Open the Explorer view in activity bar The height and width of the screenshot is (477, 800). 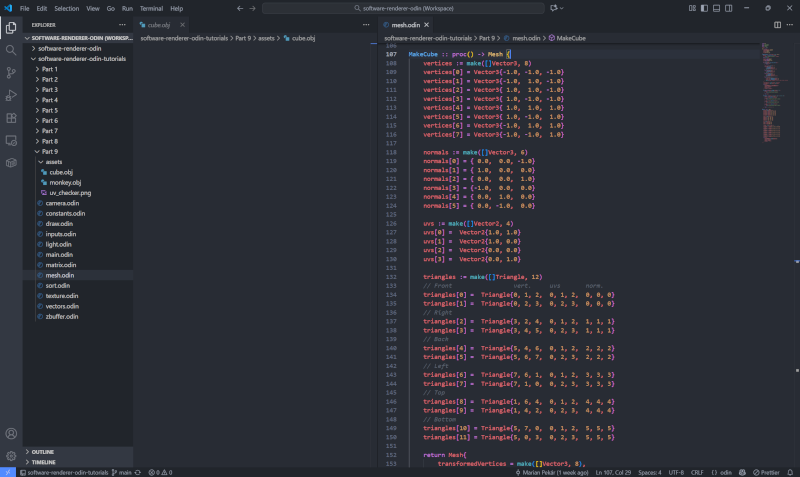[x=11, y=28]
